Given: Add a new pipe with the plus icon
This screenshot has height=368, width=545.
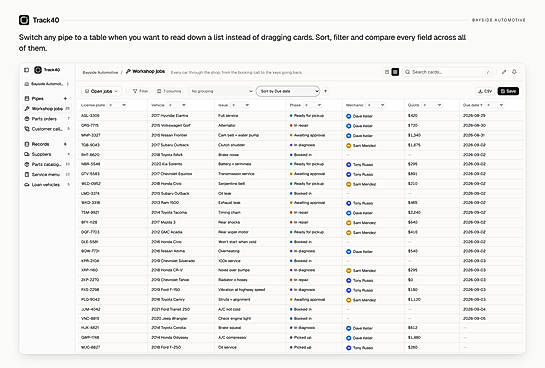Looking at the screenshot, I should [x=65, y=99].
